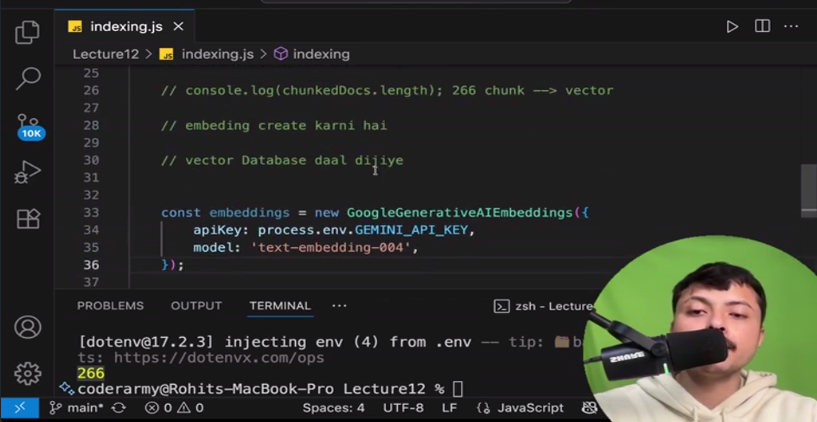Show more panel tabs ellipsis
This screenshot has height=422, width=817.
pyautogui.click(x=339, y=306)
